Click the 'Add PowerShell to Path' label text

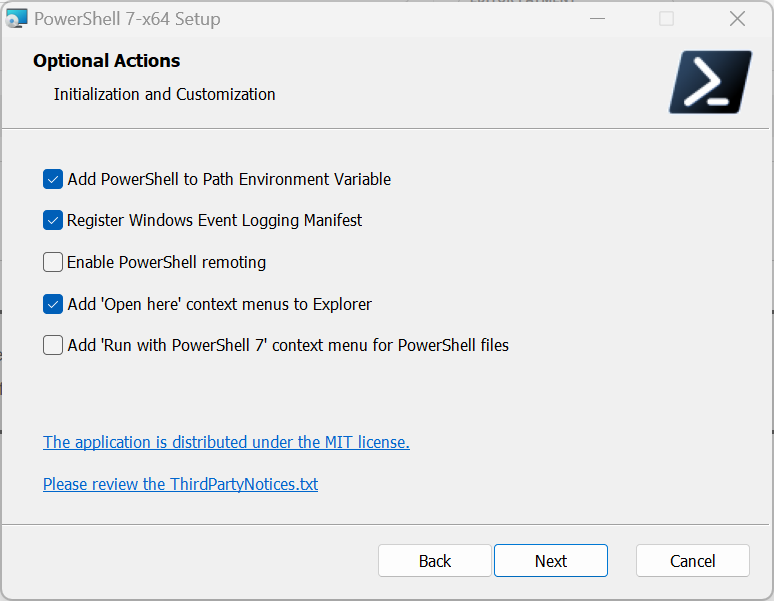coord(229,179)
